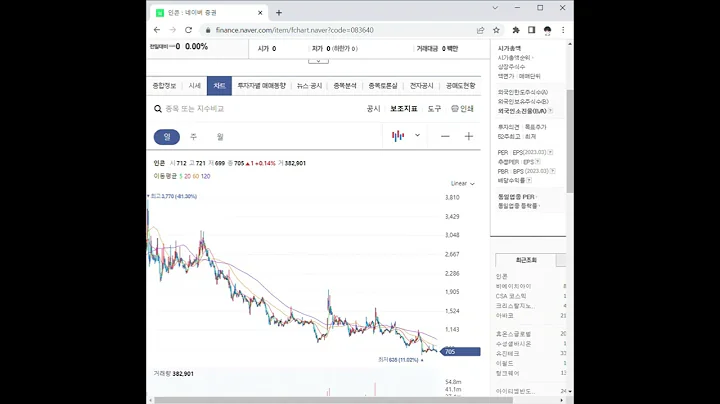
Task: Close the 인콘 네이버 증권 tab
Action: pyautogui.click(x=260, y=13)
